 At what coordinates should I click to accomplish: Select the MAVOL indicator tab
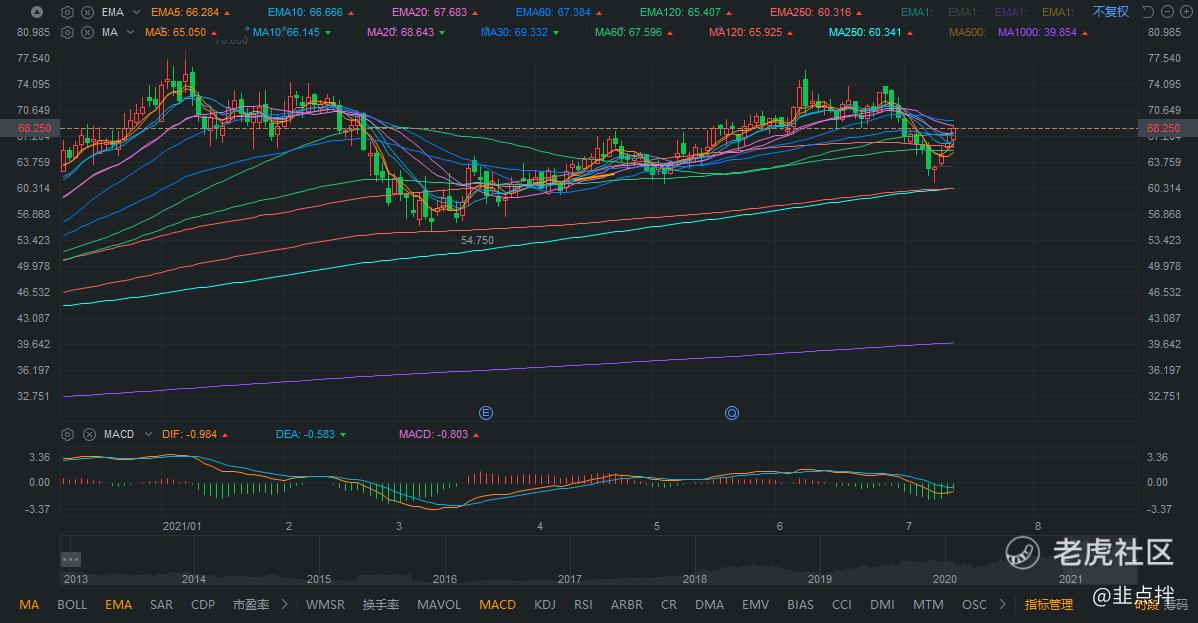439,605
